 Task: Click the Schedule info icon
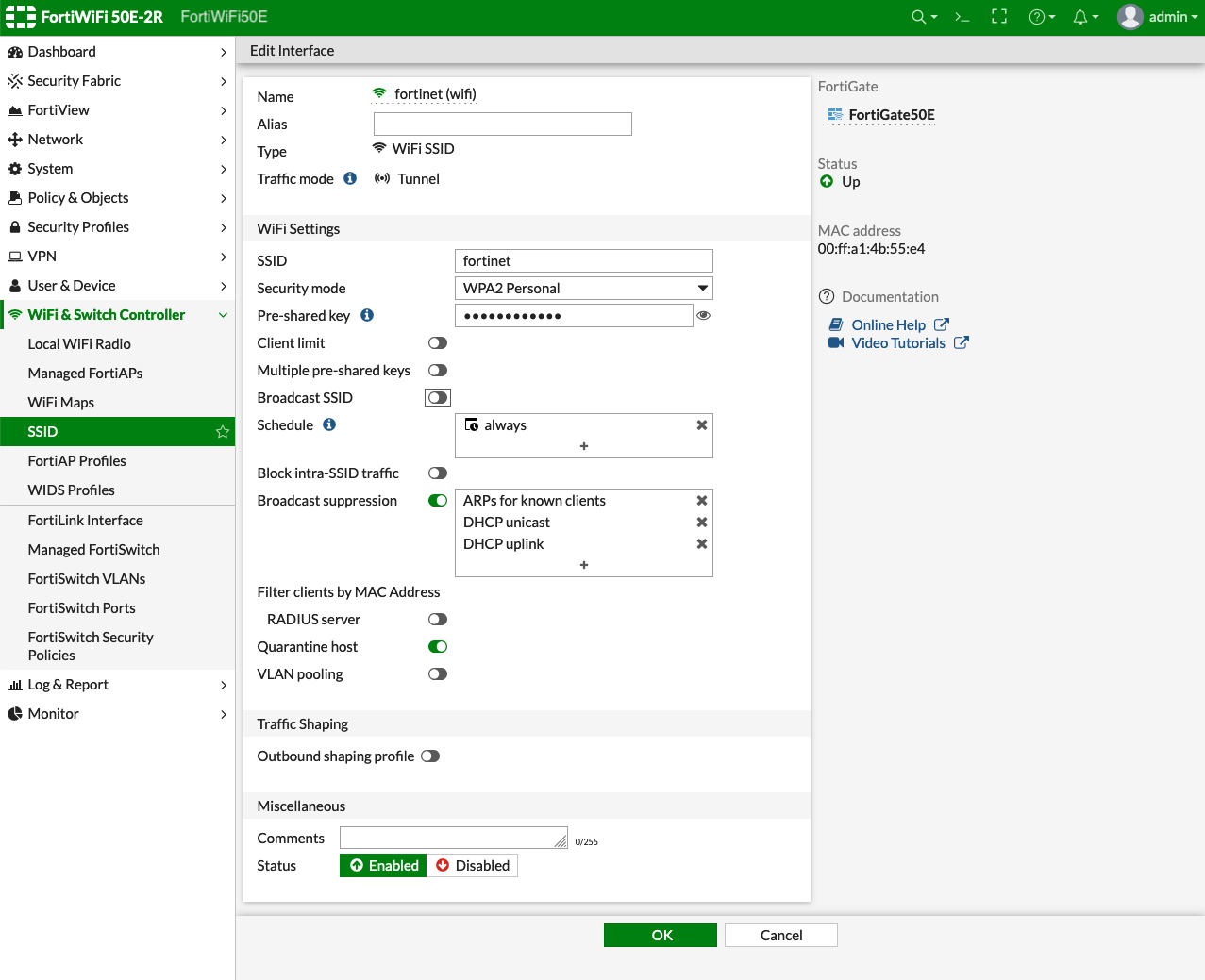click(329, 424)
